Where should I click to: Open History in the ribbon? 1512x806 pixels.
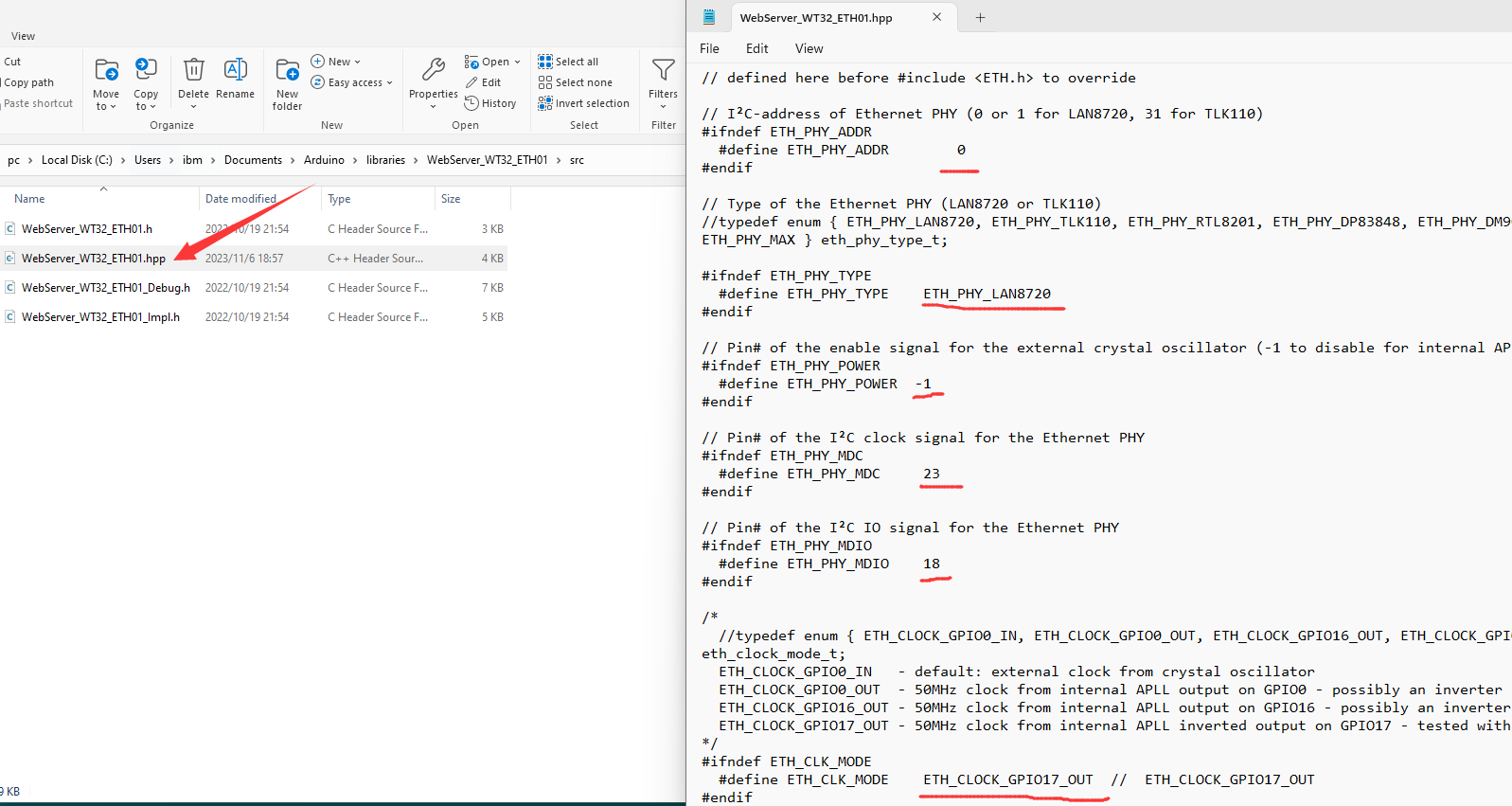[490, 103]
